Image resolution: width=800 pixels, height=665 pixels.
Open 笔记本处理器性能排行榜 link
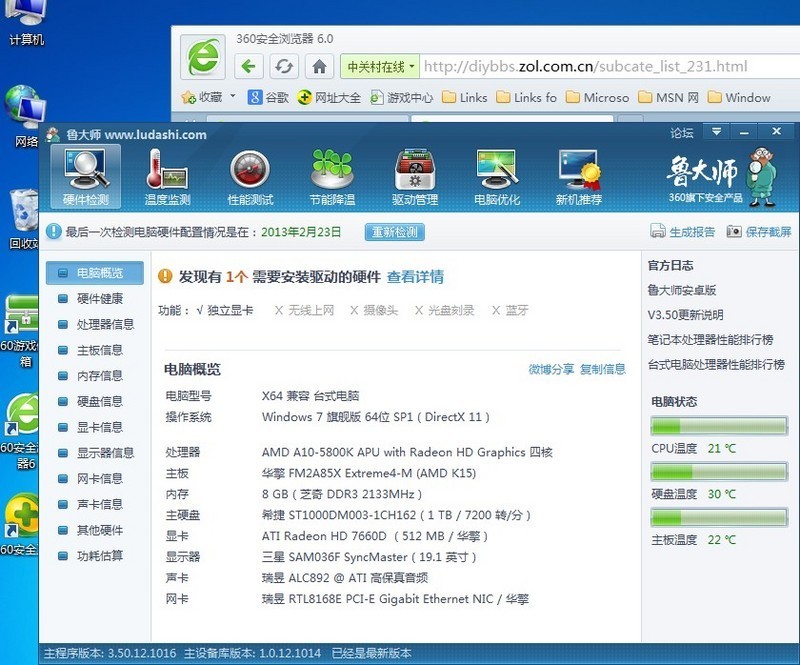(710, 340)
